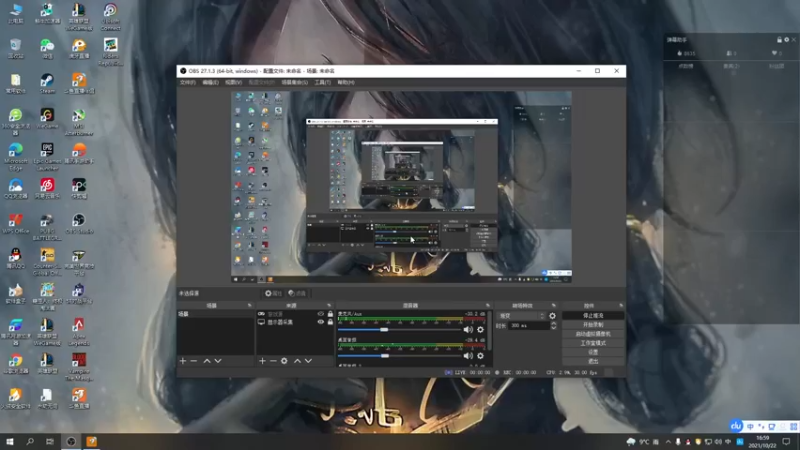Viewport: 800px width, 450px height.
Task: Click the OBS icon in the taskbar
Action: click(x=71, y=441)
